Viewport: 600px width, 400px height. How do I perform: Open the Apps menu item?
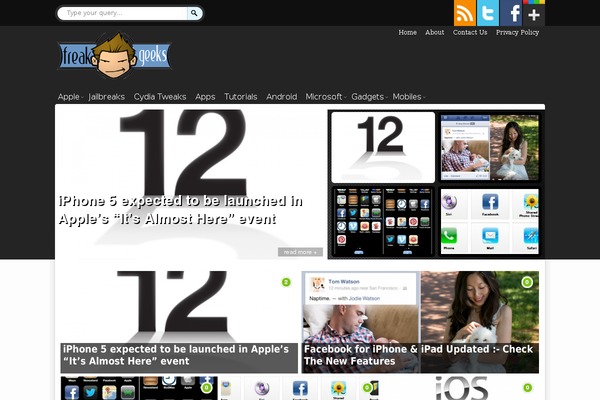(205, 97)
